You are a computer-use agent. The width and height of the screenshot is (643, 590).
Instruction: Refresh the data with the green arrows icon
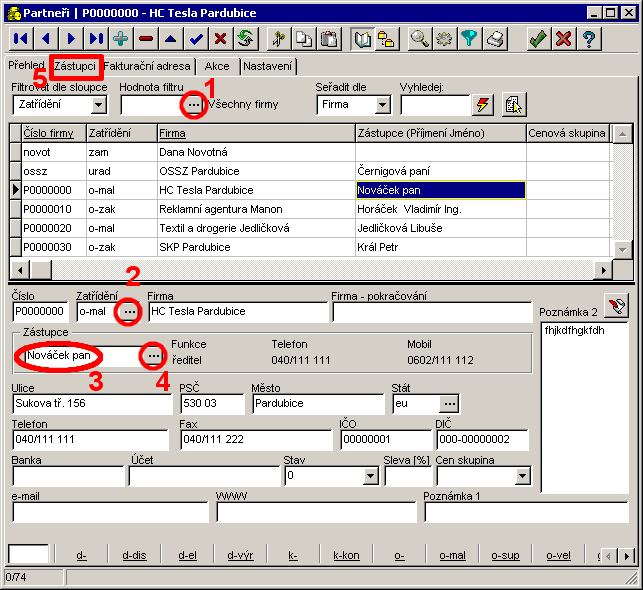[x=245, y=39]
